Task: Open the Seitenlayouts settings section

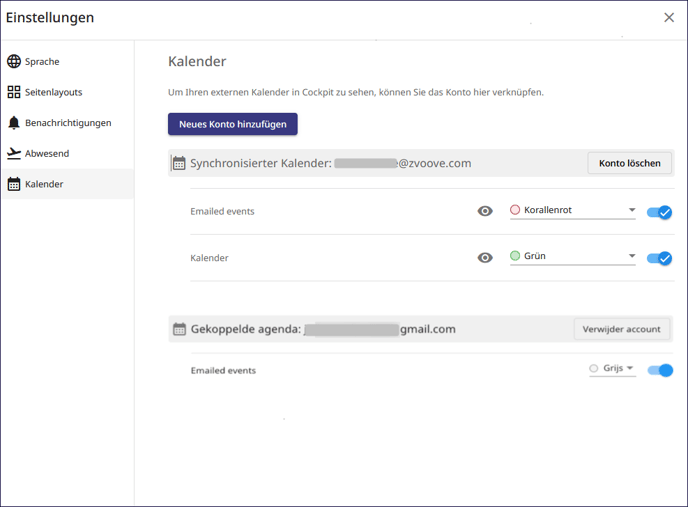Action: 68,92
